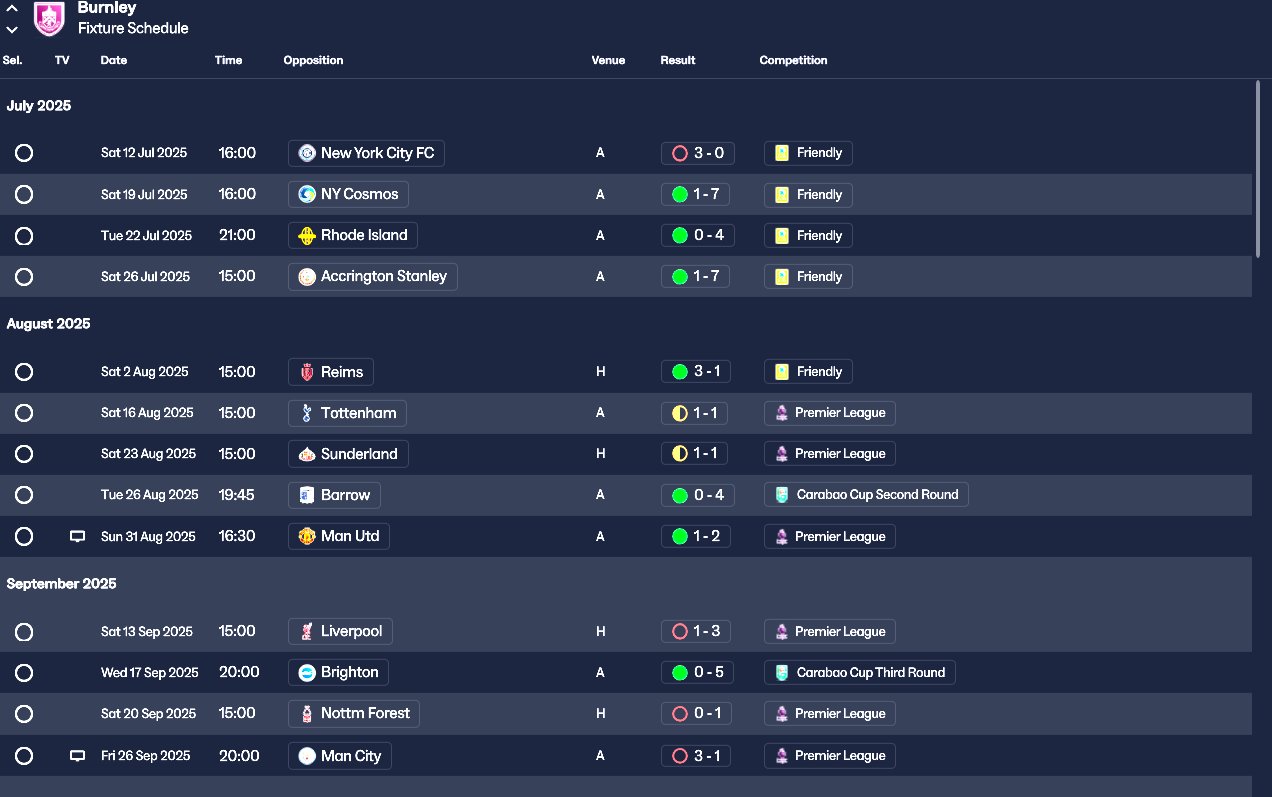Image resolution: width=1272 pixels, height=797 pixels.
Task: Sort by the Competition column header
Action: (x=793, y=60)
